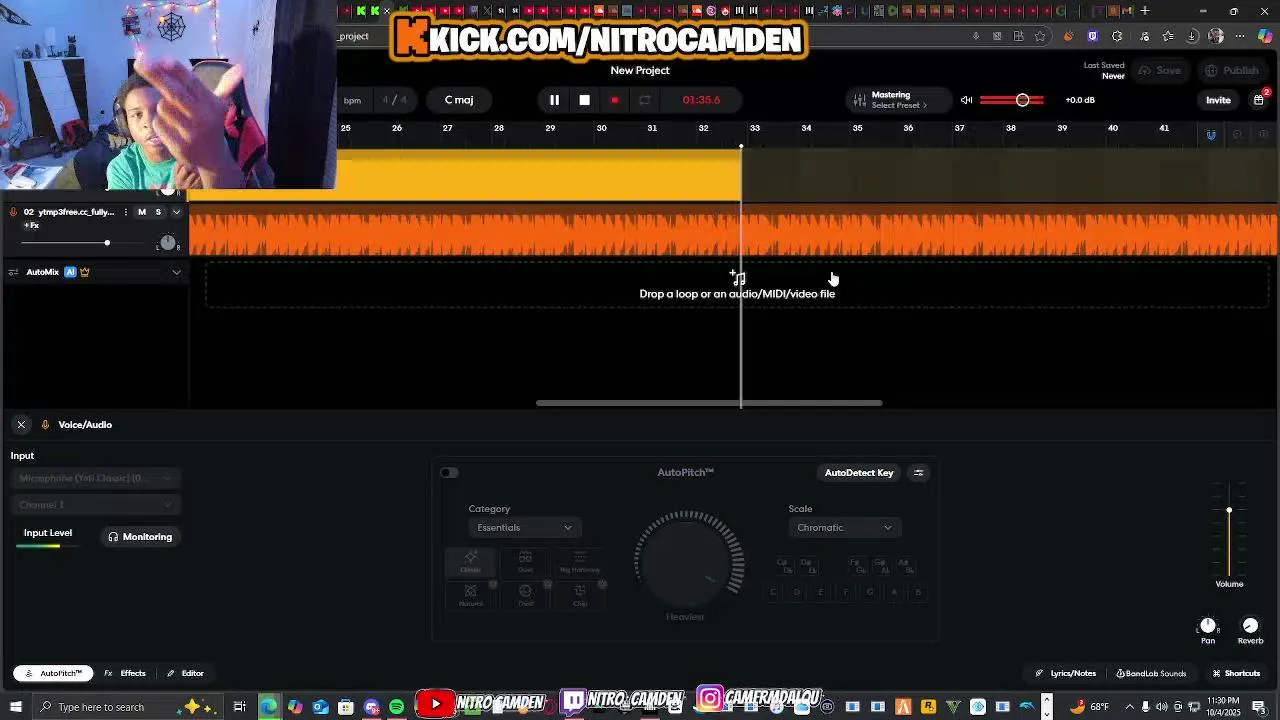This screenshot has width=1280, height=720.
Task: Select the Big Harmony AutoPitch preset
Action: [x=580, y=562]
